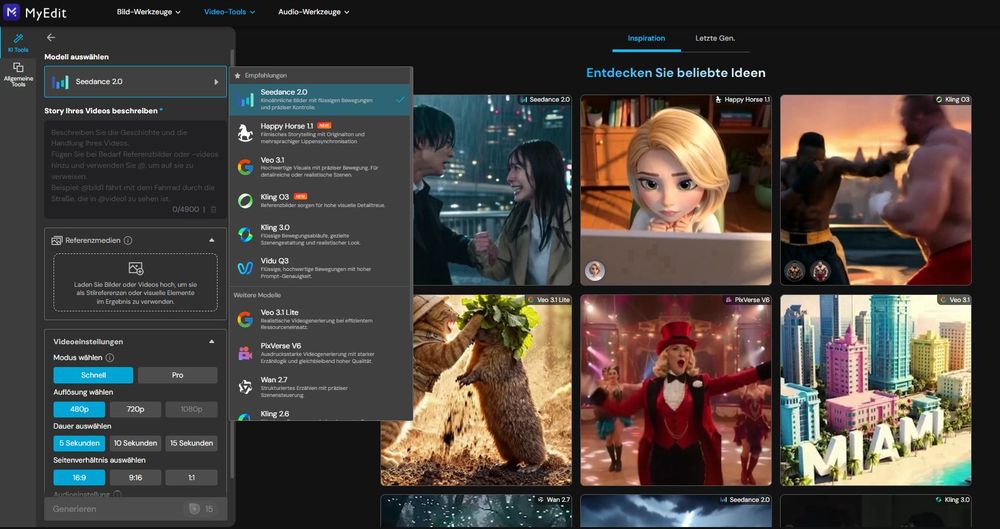This screenshot has width=1000, height=529.
Task: Toggle the Modell auswählen Seedance 2.0 selector
Action: pyautogui.click(x=135, y=82)
